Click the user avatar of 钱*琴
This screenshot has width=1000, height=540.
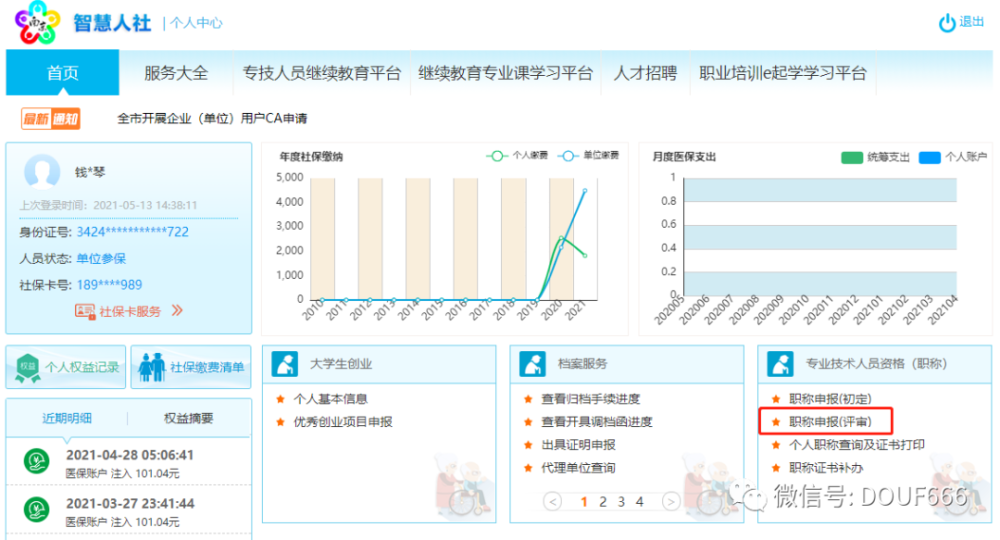[x=42, y=171]
